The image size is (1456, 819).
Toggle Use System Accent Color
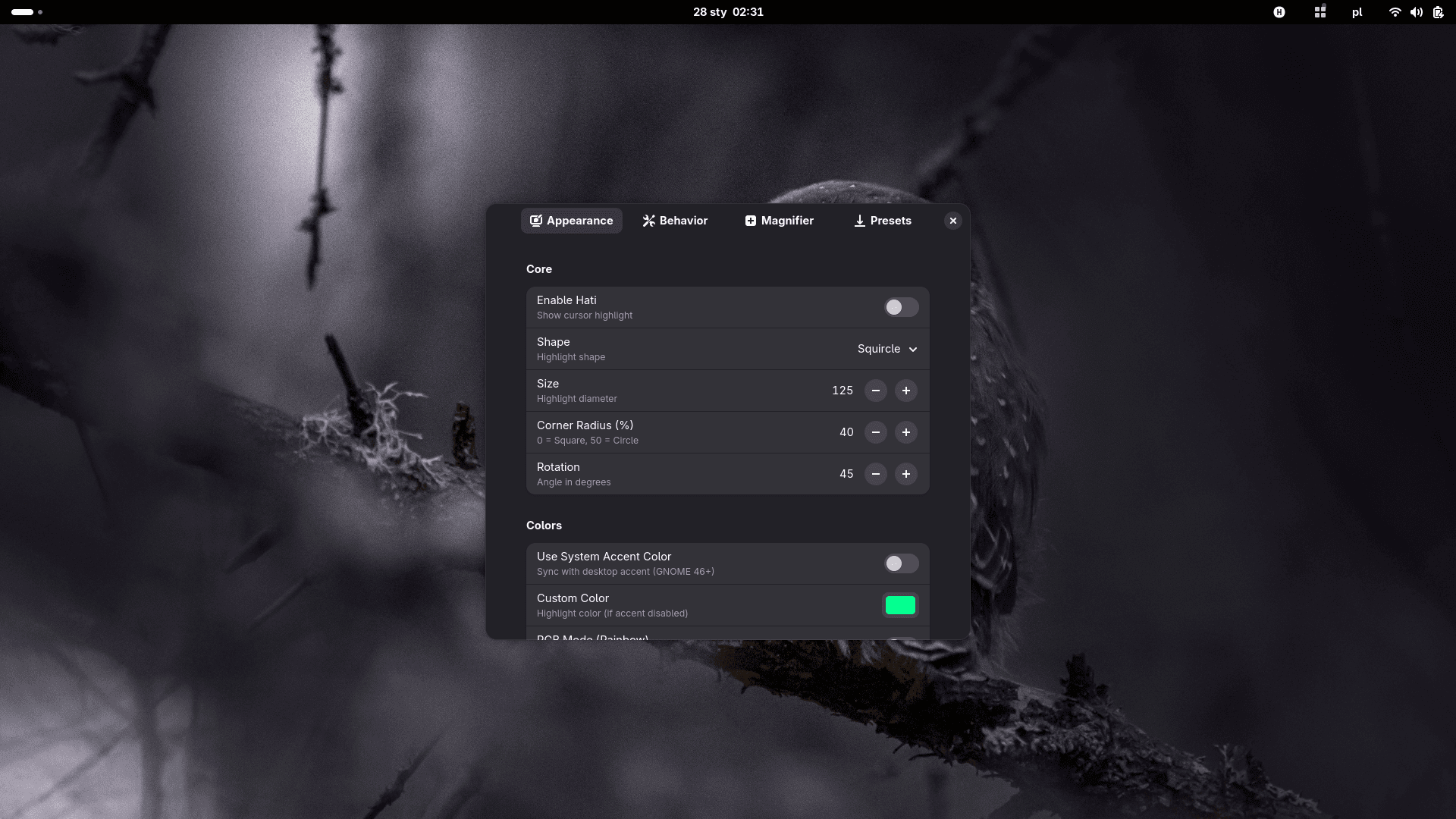(x=900, y=563)
